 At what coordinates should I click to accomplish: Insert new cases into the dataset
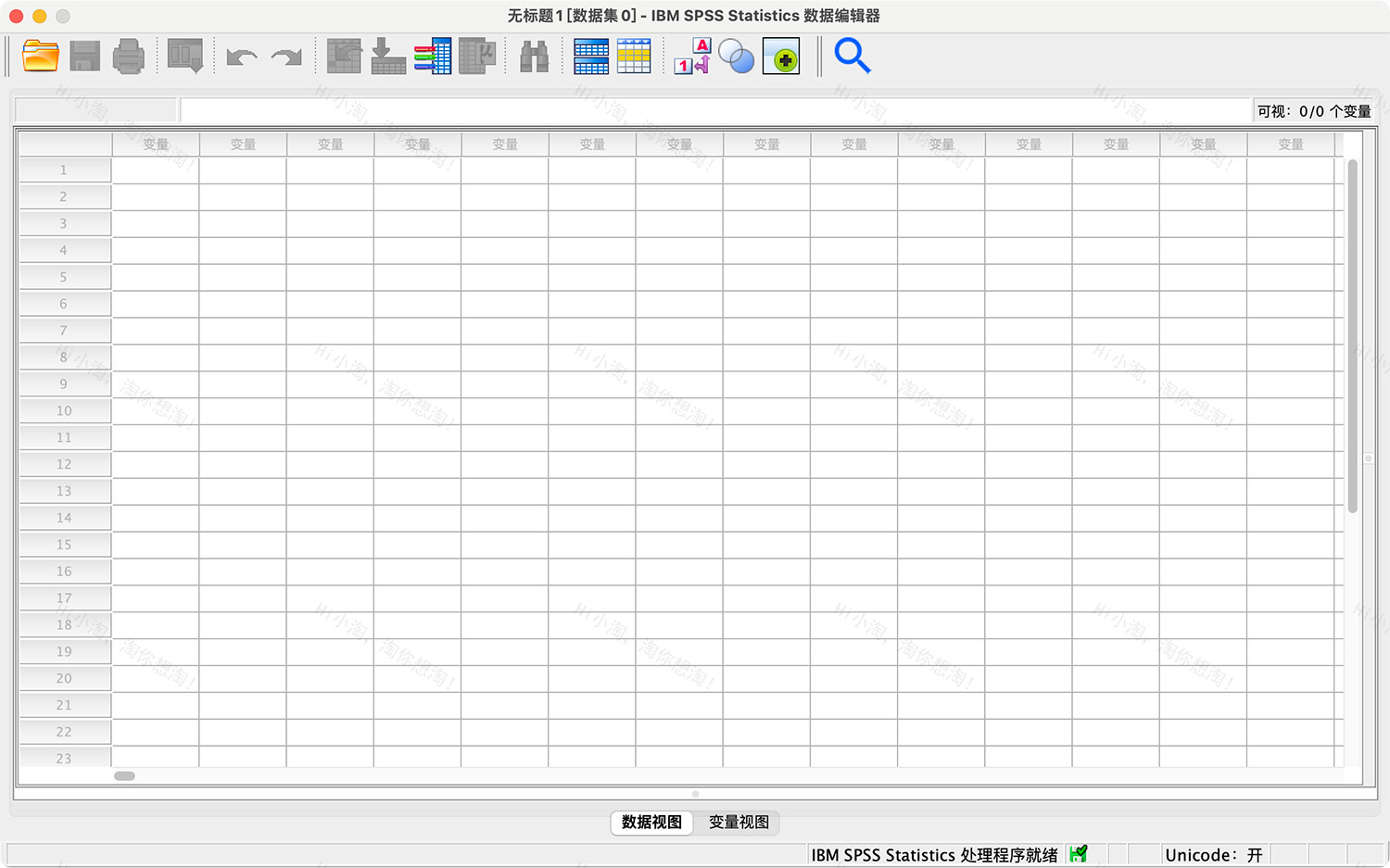(x=590, y=56)
